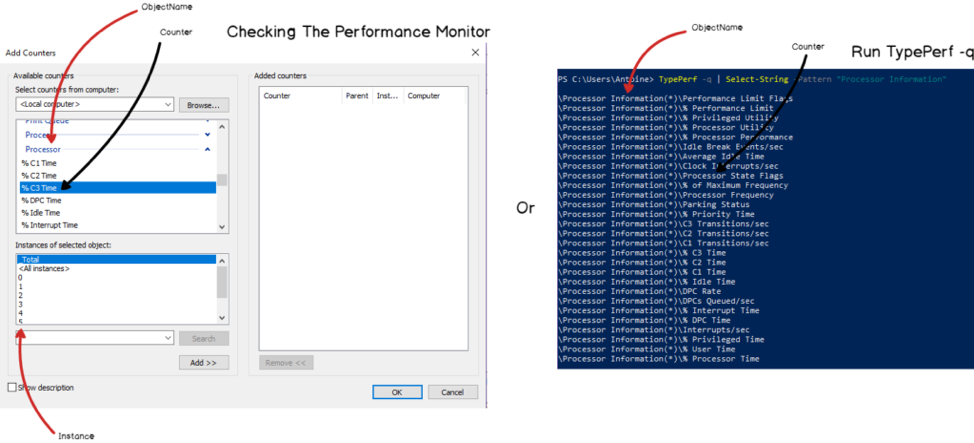Click Cancel in Add Counters

tap(453, 392)
